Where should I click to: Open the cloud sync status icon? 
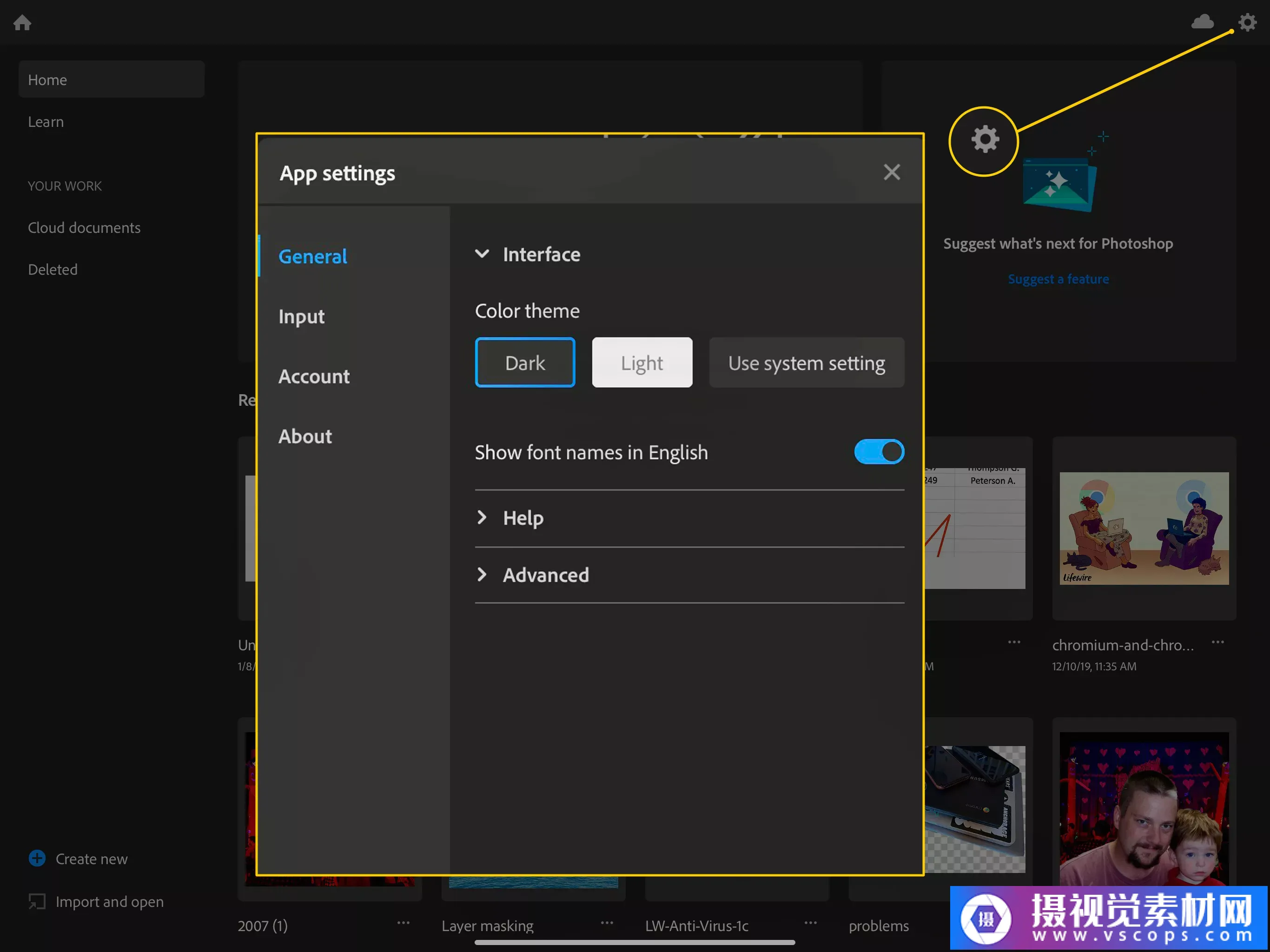click(1202, 22)
